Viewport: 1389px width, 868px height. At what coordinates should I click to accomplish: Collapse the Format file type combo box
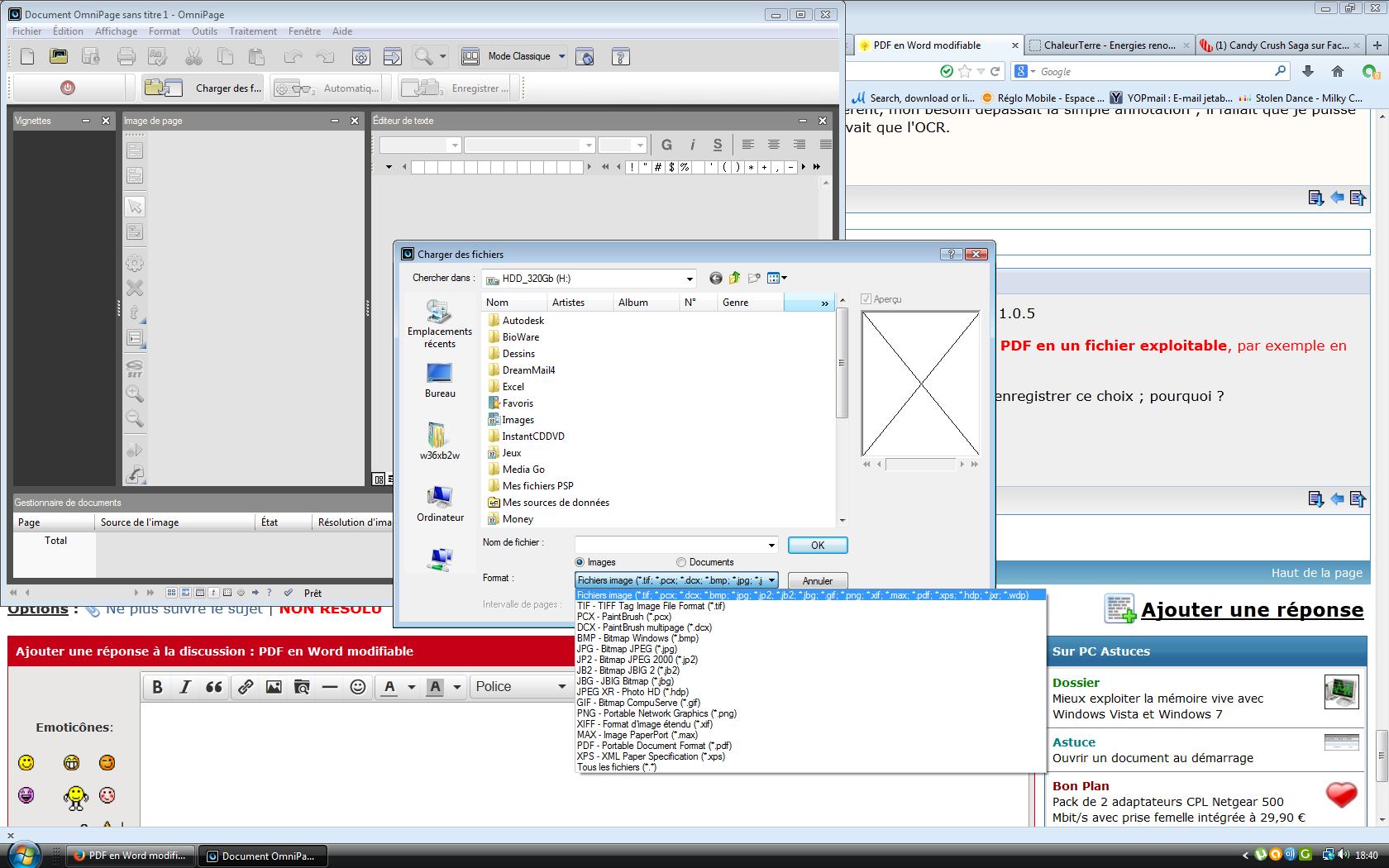point(676,580)
